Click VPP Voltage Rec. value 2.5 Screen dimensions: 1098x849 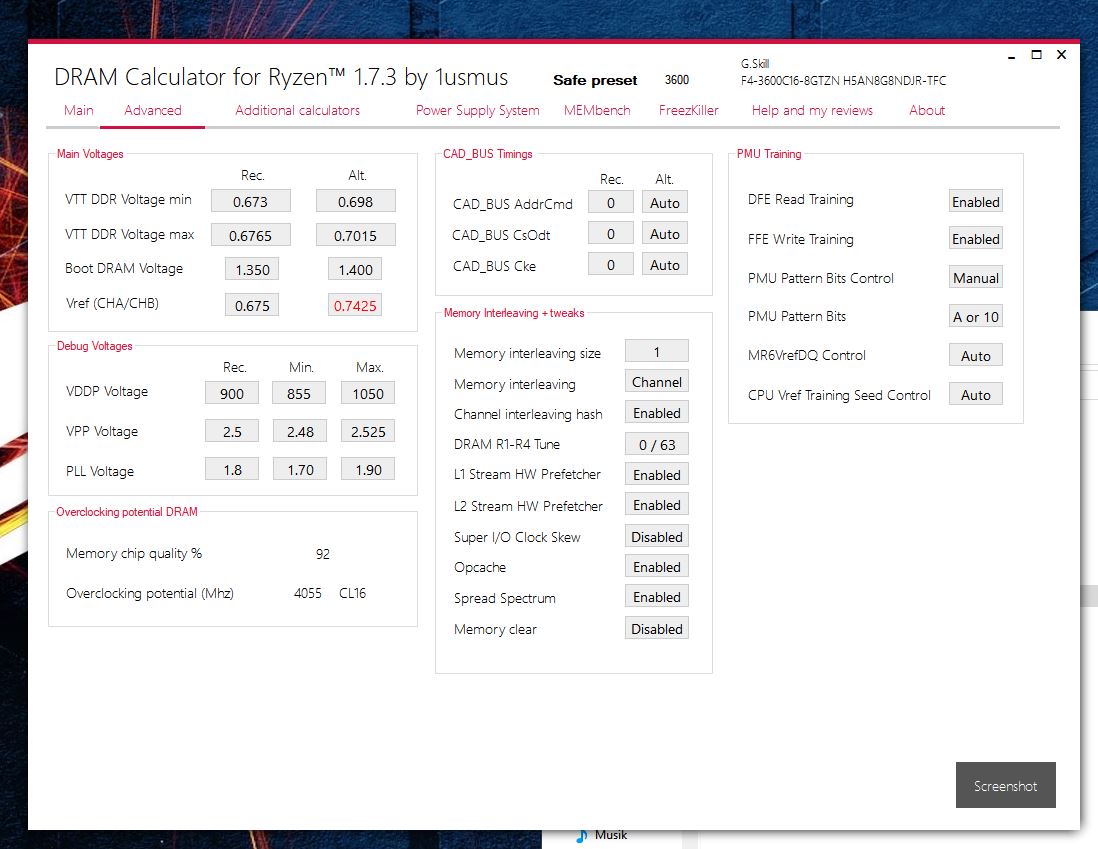[x=232, y=431]
